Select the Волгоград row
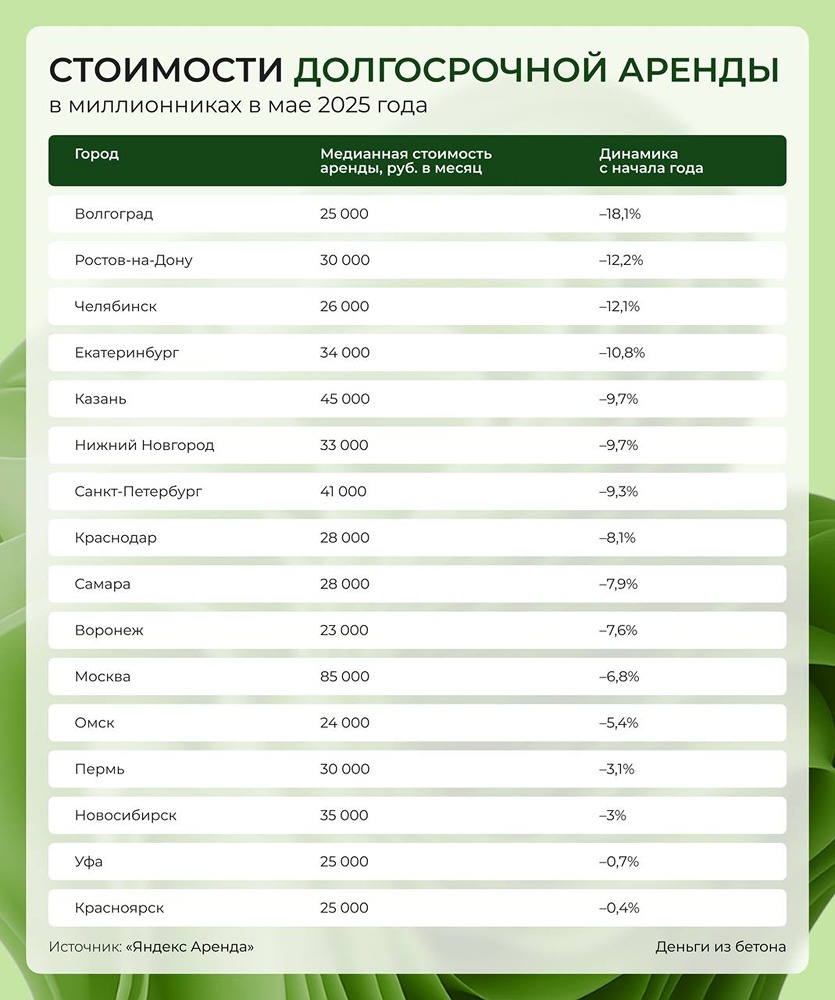Image resolution: width=835 pixels, height=1000 pixels. tap(417, 214)
